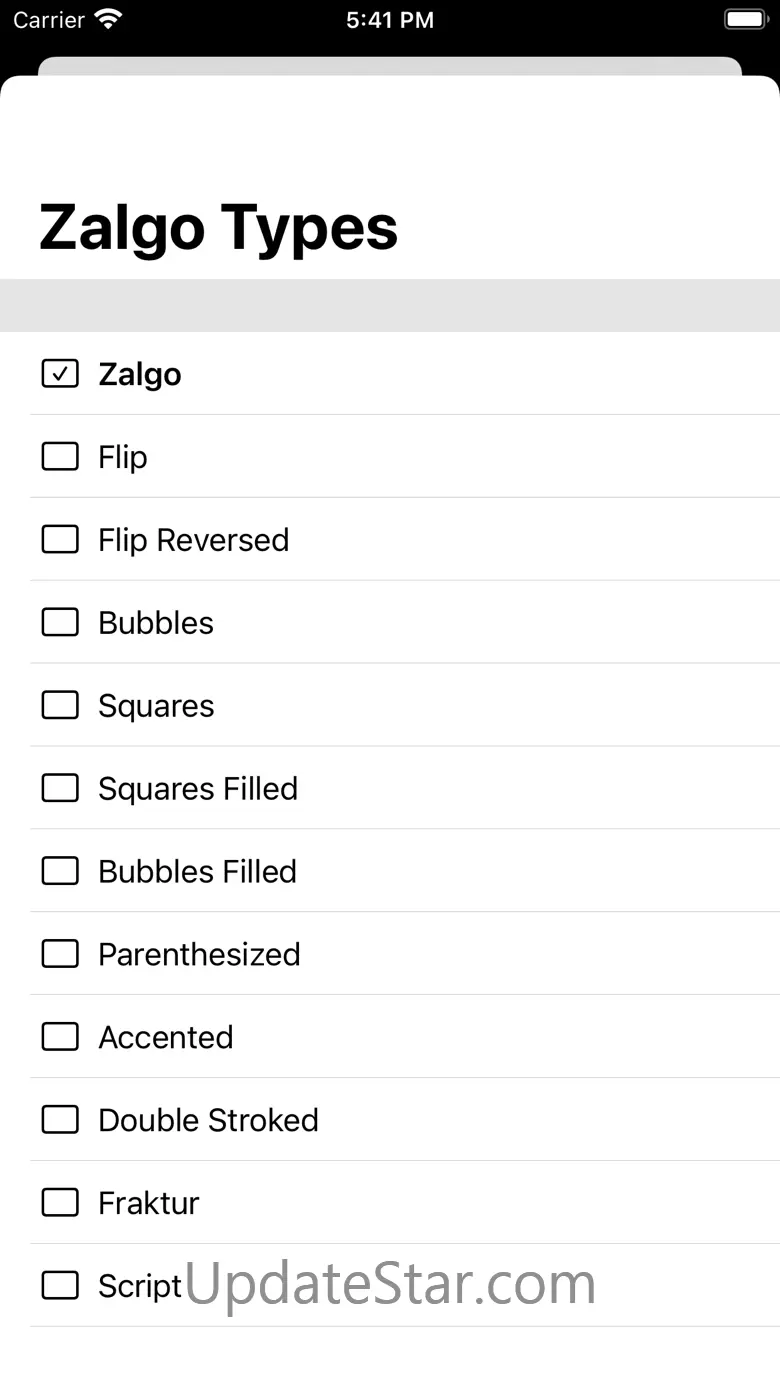Choose the Zalgo list row label
This screenshot has width=780, height=1387.
[140, 375]
